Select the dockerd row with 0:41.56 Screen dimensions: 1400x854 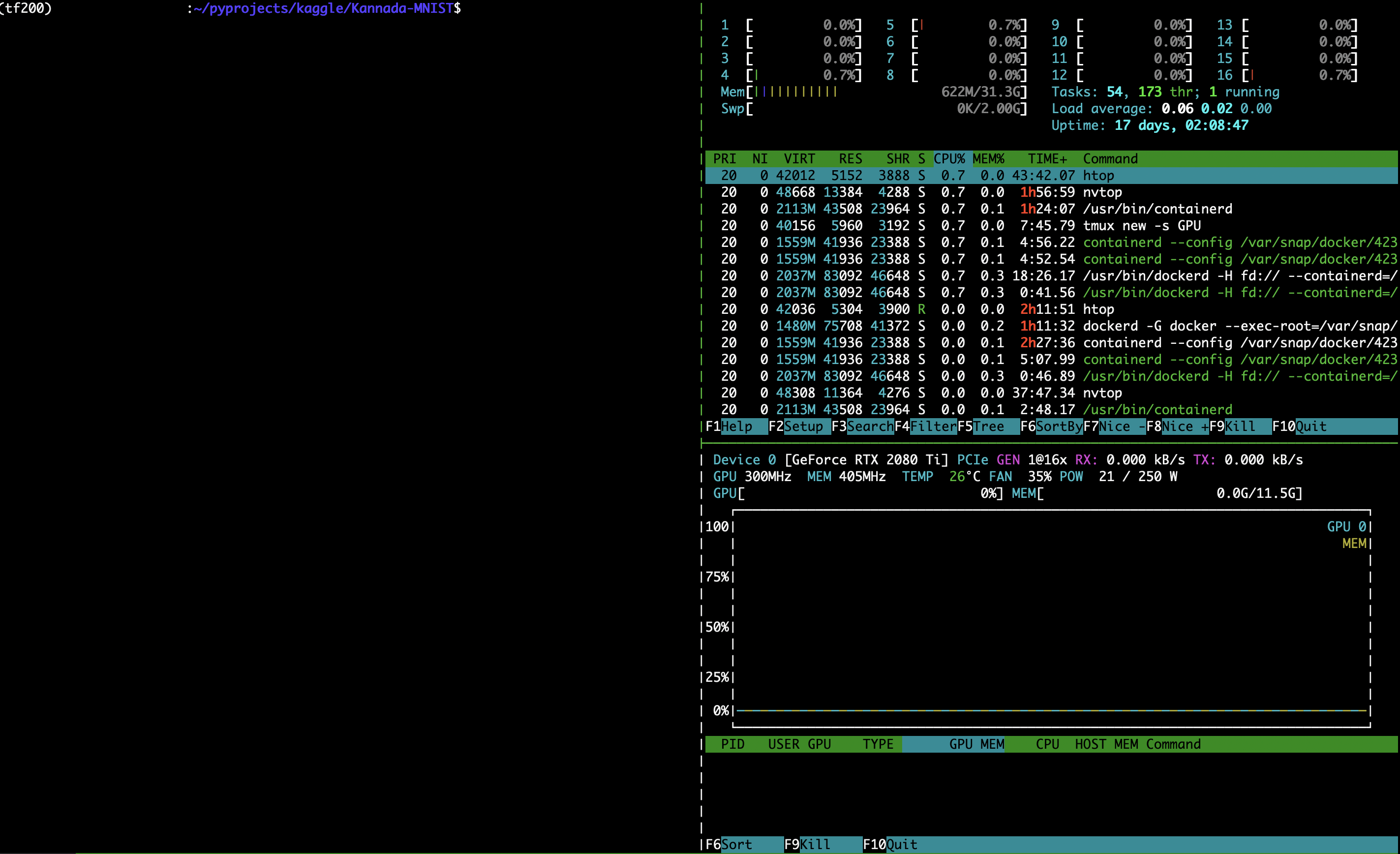1051,293
